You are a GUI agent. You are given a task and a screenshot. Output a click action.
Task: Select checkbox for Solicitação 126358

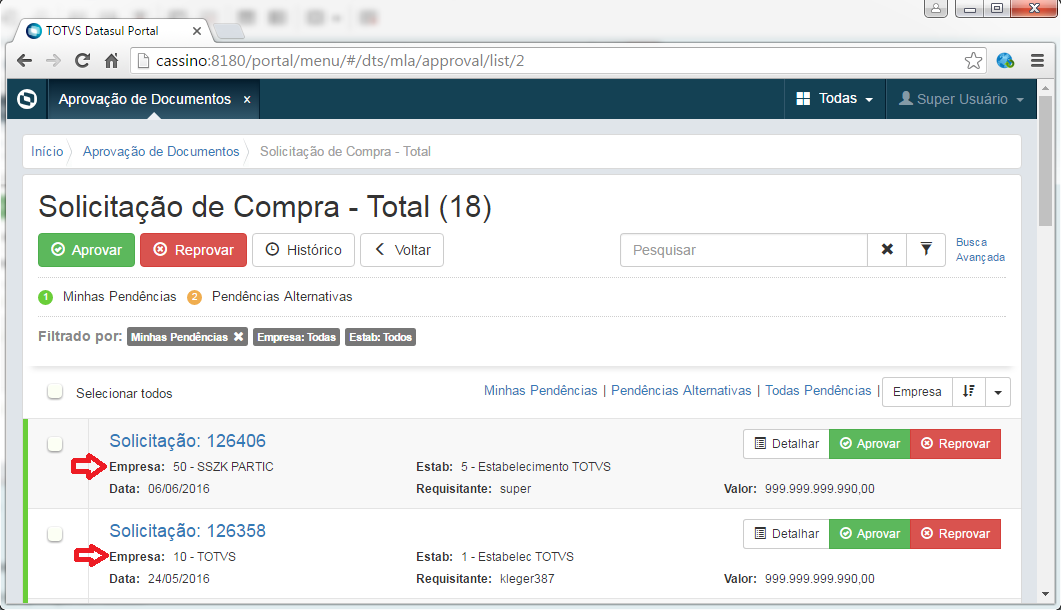coord(55,533)
